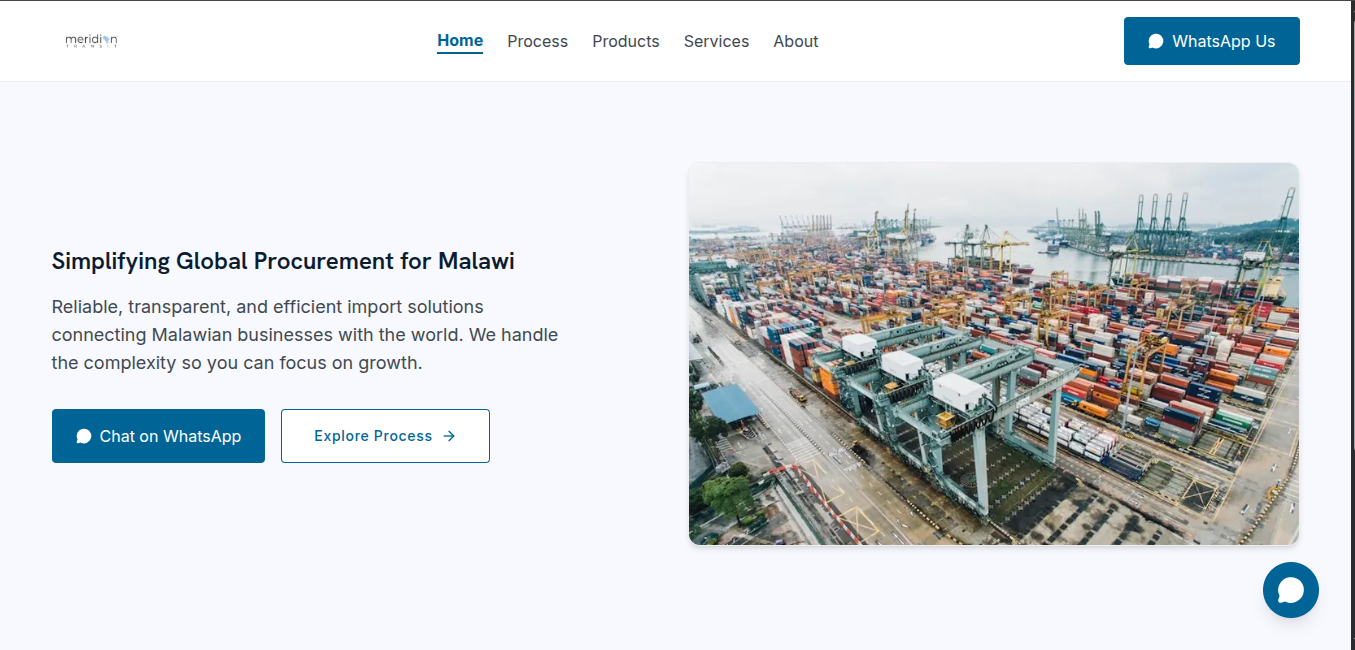The width and height of the screenshot is (1355, 650).
Task: Click the blue roofed building in photo
Action: click(730, 404)
